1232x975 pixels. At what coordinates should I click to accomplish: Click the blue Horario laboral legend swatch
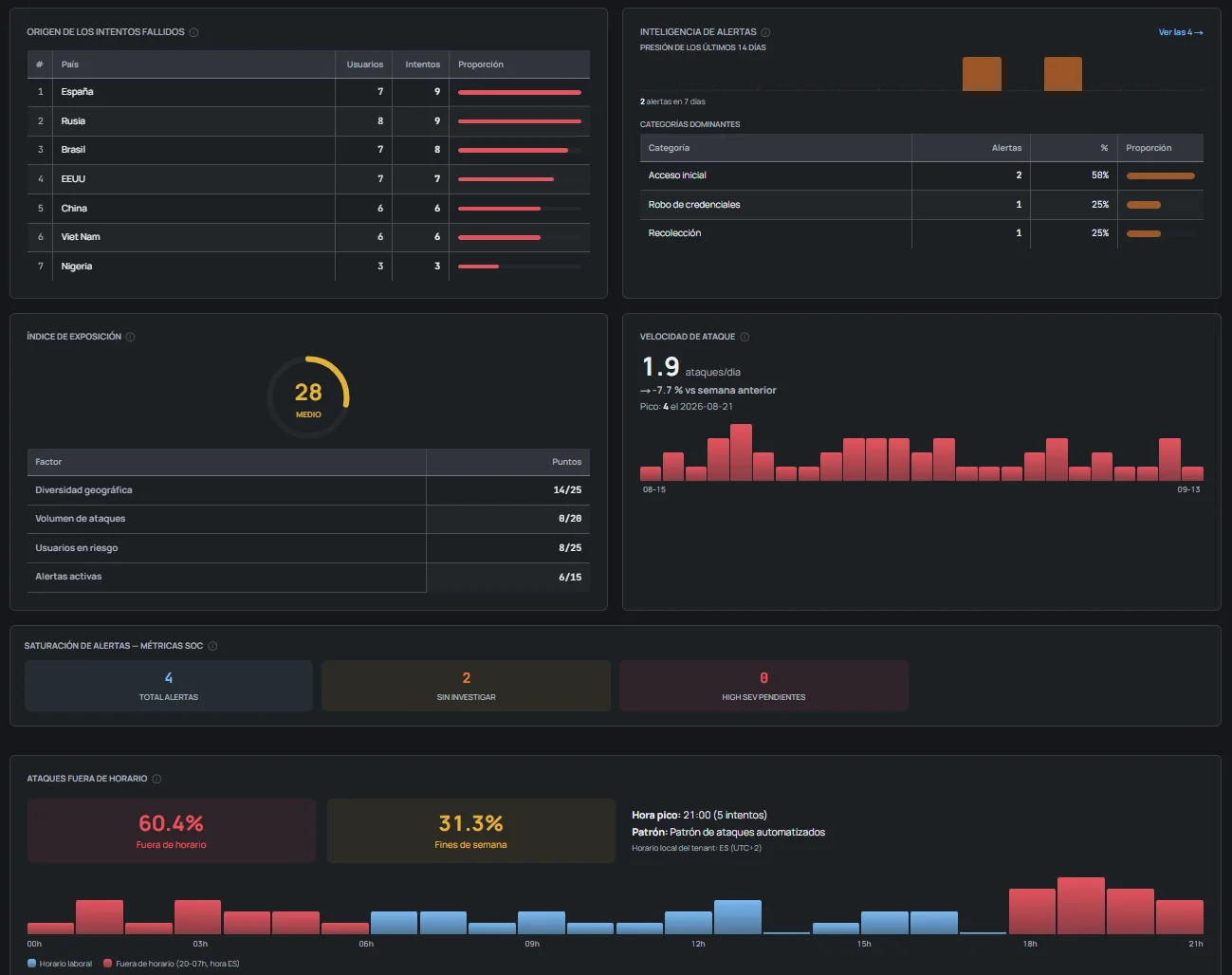[x=32, y=964]
